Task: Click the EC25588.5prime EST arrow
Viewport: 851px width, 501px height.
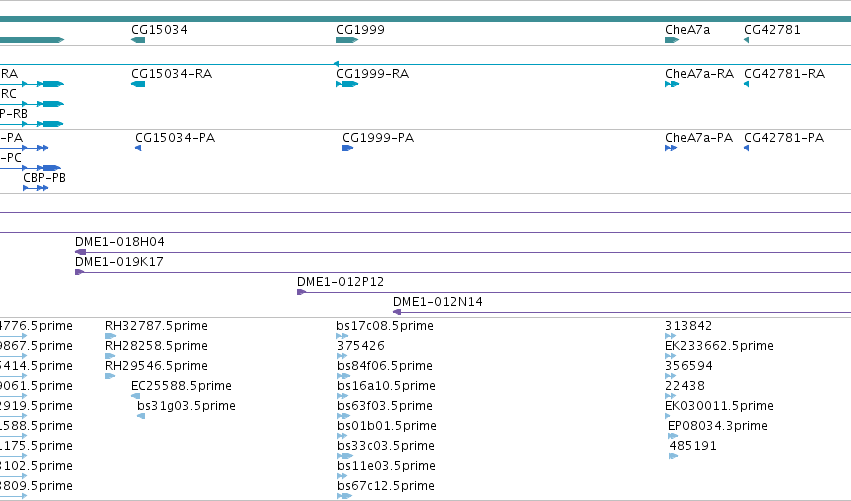Action: pos(136,396)
